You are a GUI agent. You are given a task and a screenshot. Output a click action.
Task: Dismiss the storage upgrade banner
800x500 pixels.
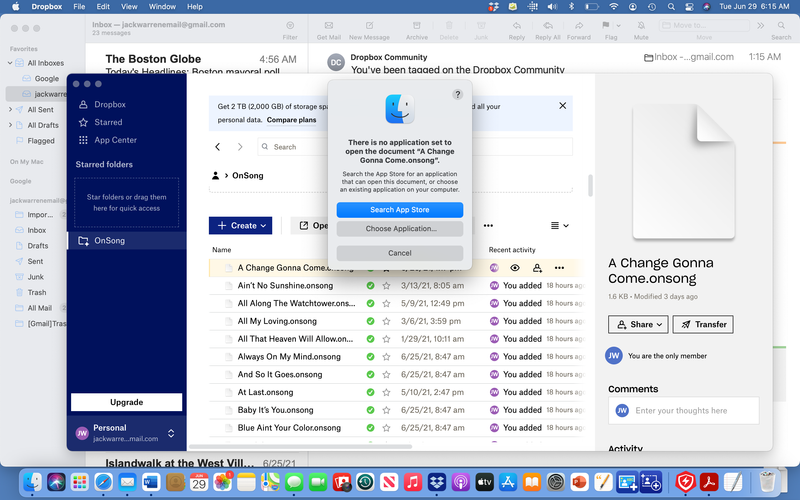[563, 106]
